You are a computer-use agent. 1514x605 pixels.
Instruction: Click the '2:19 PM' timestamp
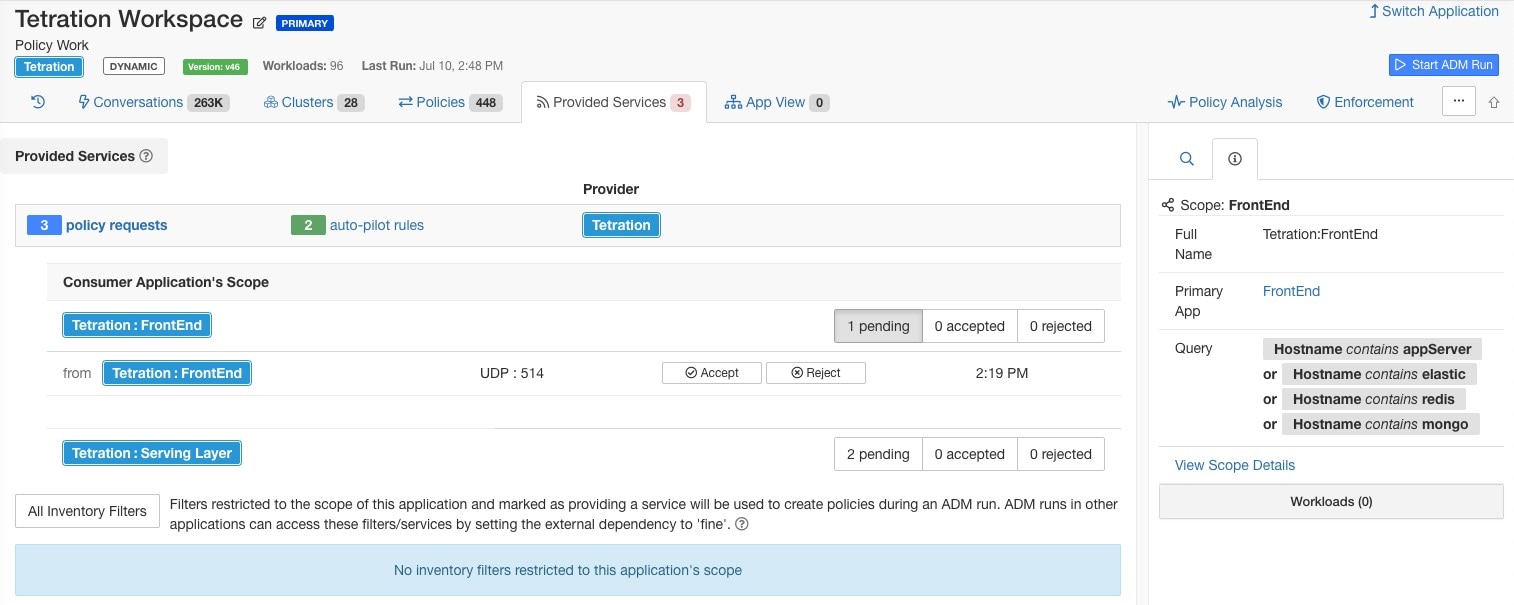click(x=1001, y=373)
